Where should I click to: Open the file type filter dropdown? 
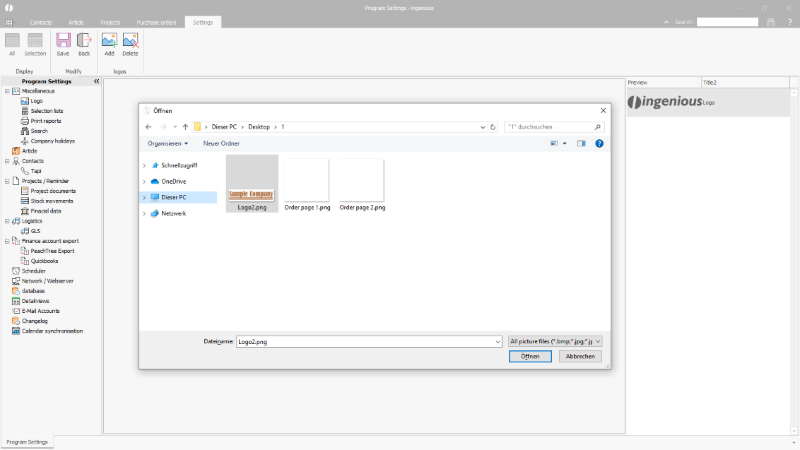[555, 341]
